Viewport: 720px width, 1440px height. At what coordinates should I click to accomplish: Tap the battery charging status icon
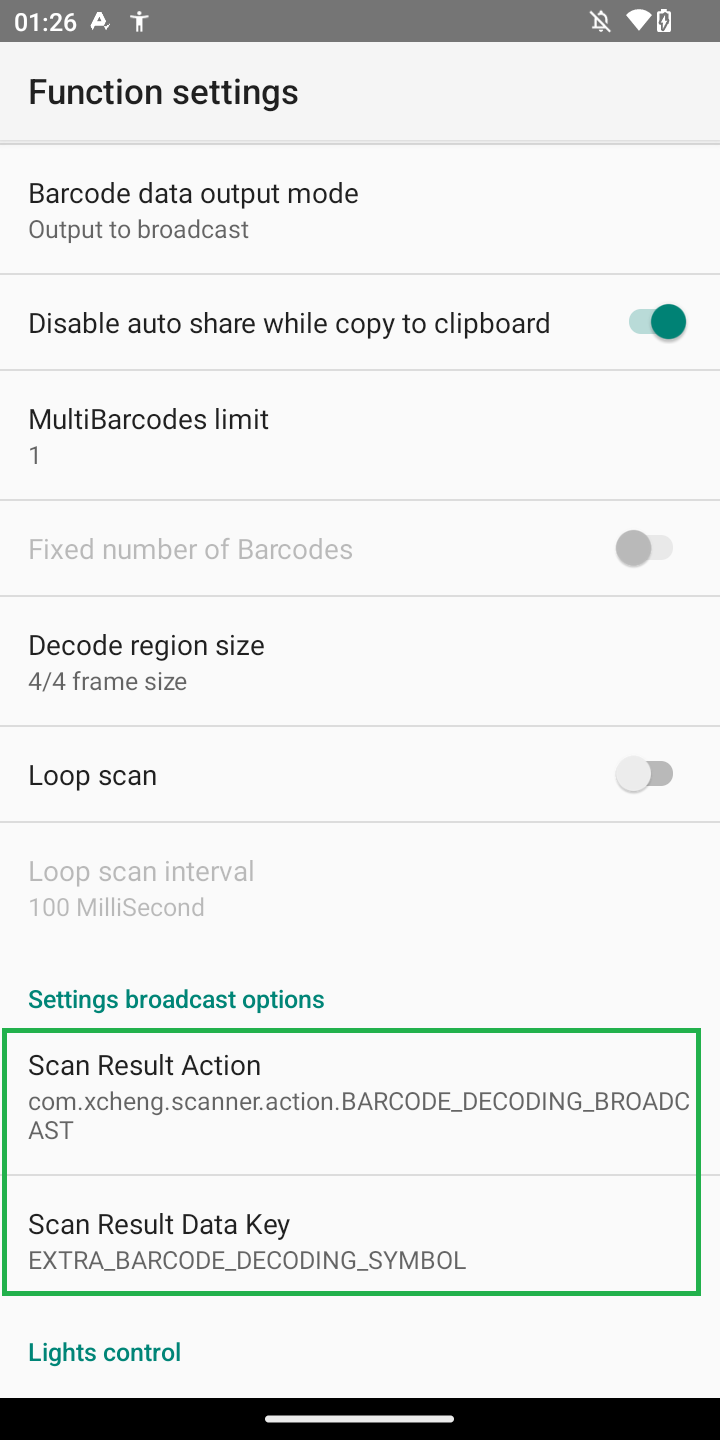coord(663,21)
